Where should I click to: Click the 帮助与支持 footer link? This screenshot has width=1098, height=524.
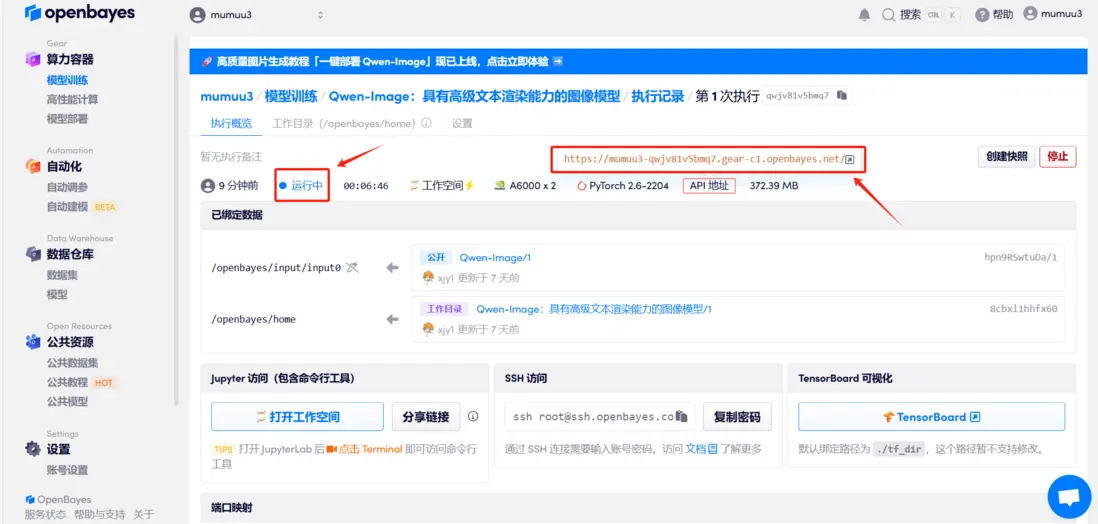click(x=99, y=515)
